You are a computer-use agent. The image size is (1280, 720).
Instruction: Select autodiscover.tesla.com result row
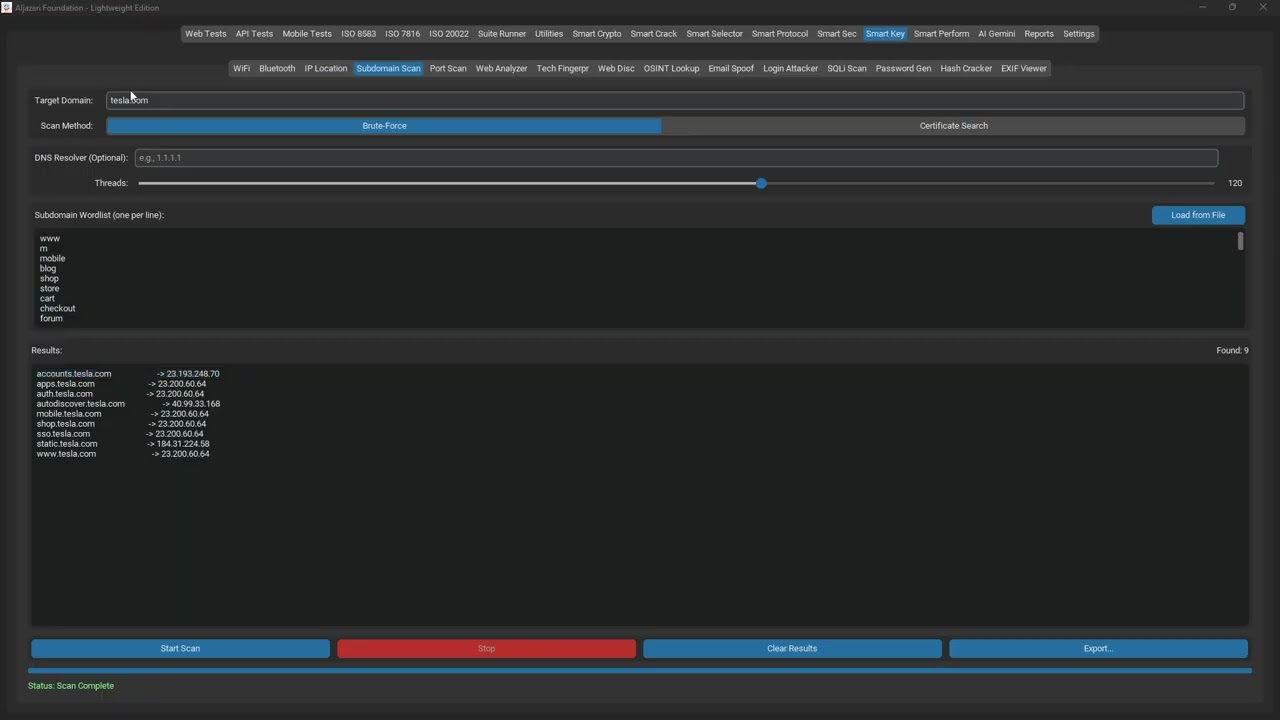tap(128, 404)
